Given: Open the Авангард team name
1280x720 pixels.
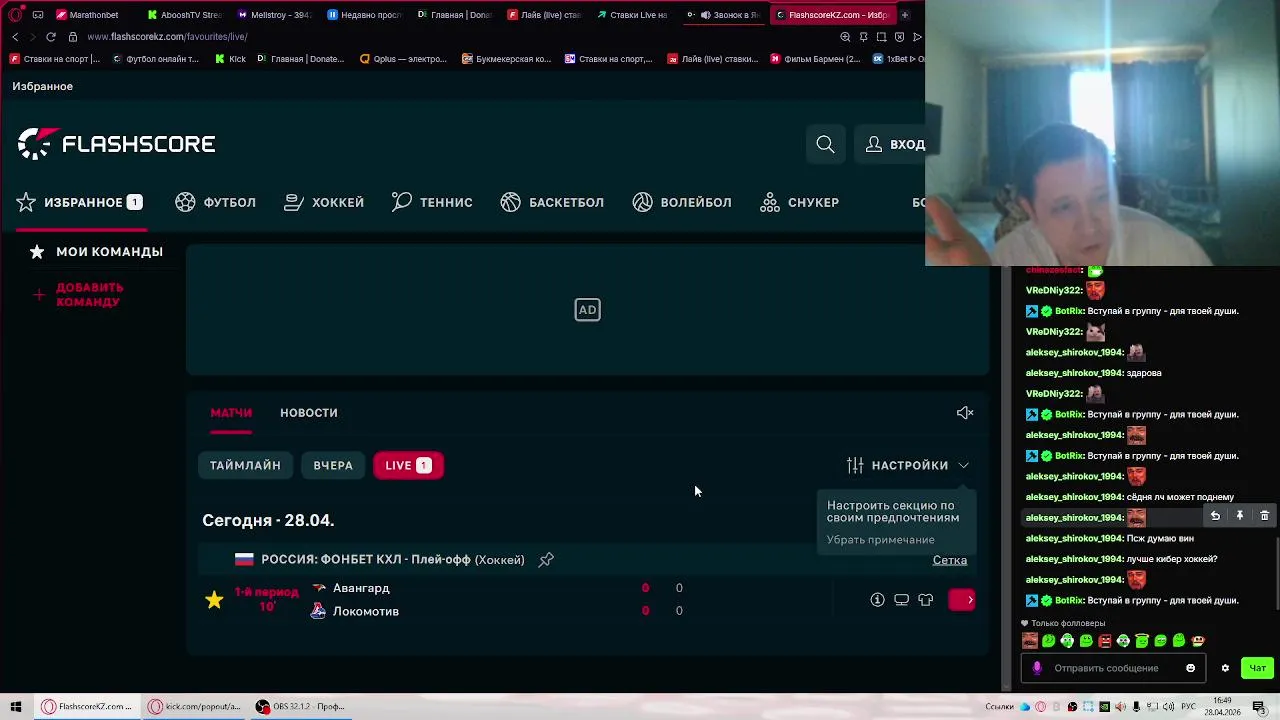Looking at the screenshot, I should (361, 588).
